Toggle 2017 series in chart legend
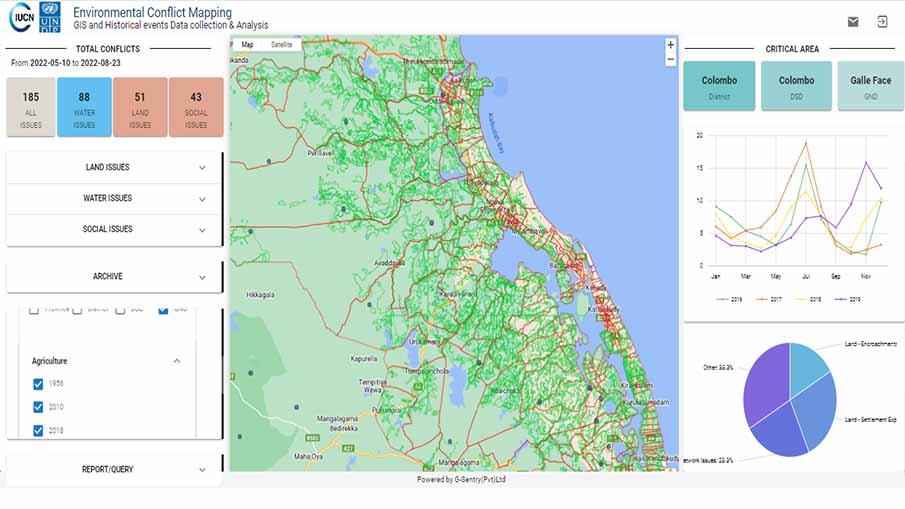 tap(769, 300)
